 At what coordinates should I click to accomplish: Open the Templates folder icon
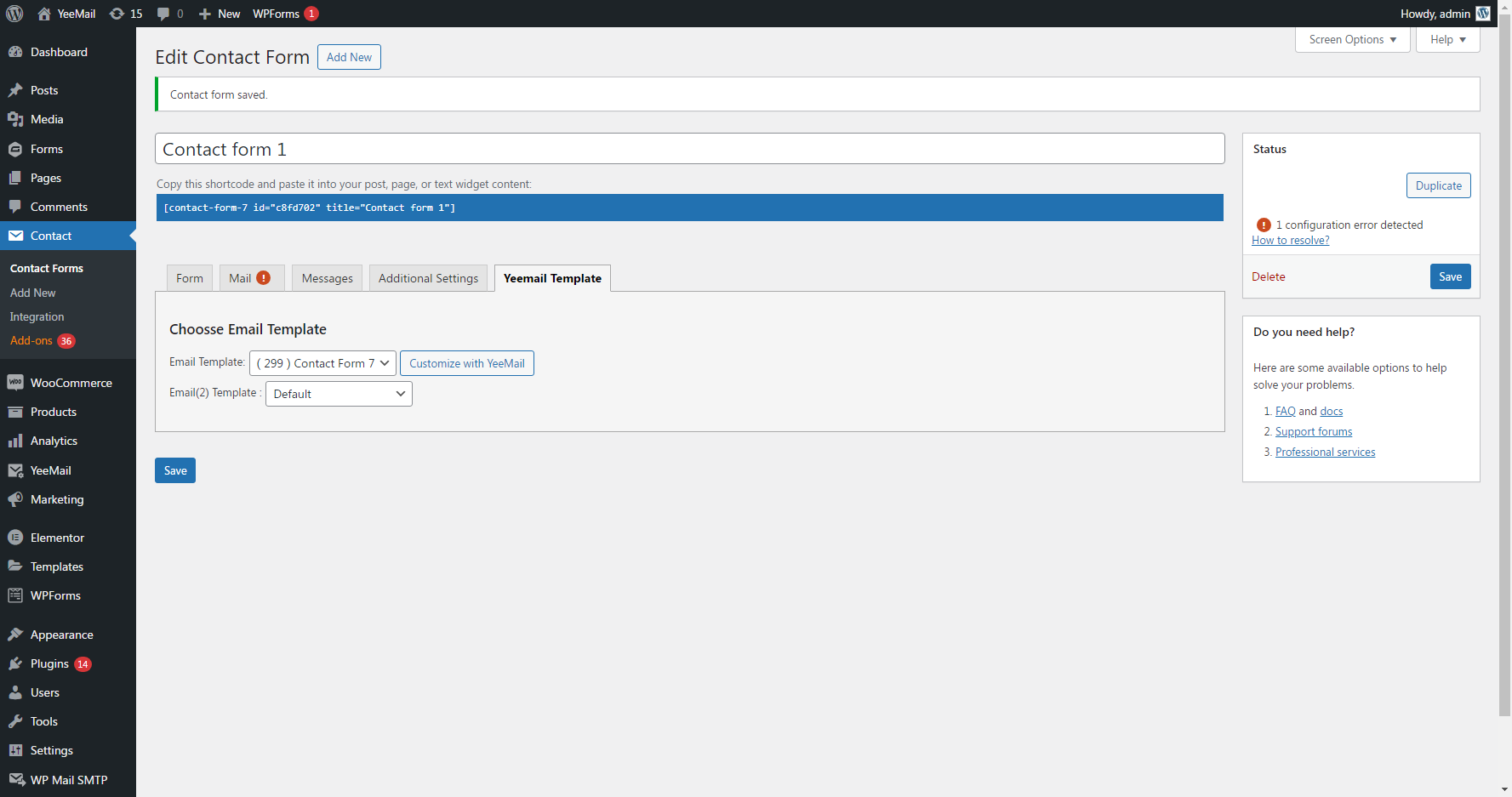[15, 566]
